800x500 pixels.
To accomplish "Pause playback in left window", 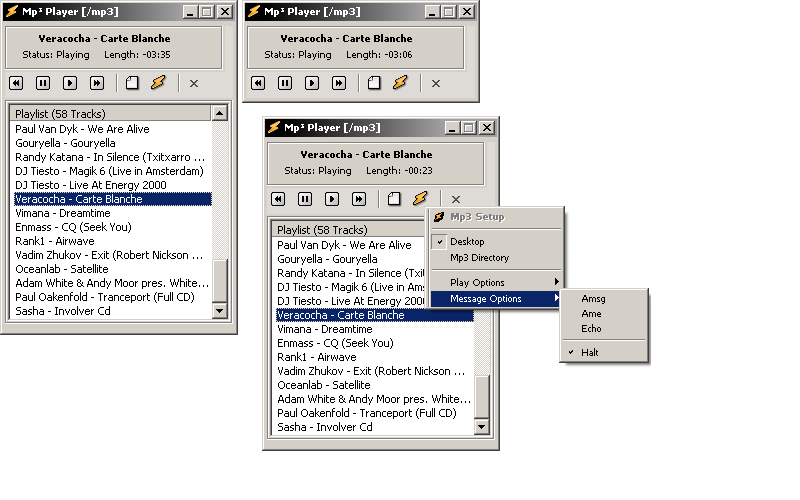I will tap(43, 83).
